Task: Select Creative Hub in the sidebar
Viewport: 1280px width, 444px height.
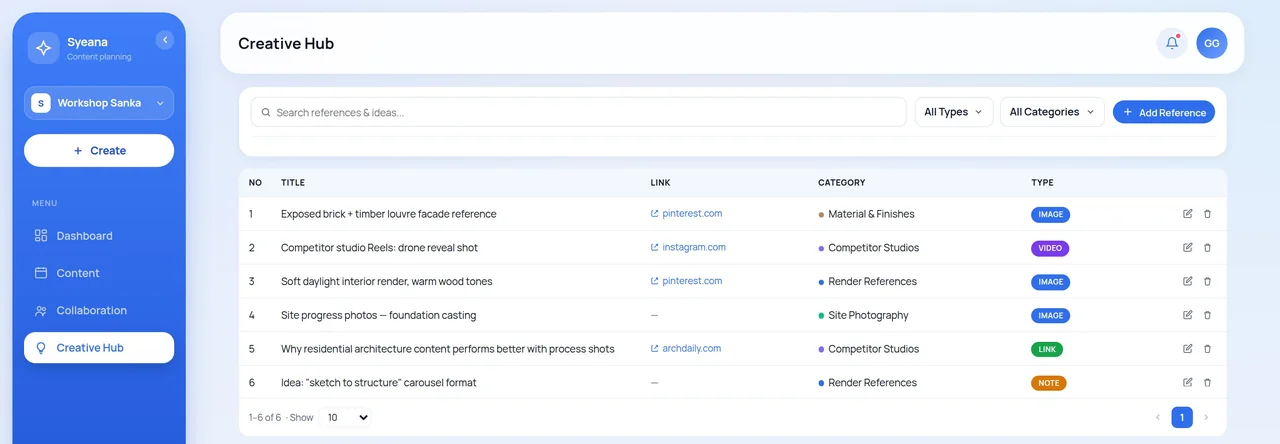Action: [x=99, y=348]
